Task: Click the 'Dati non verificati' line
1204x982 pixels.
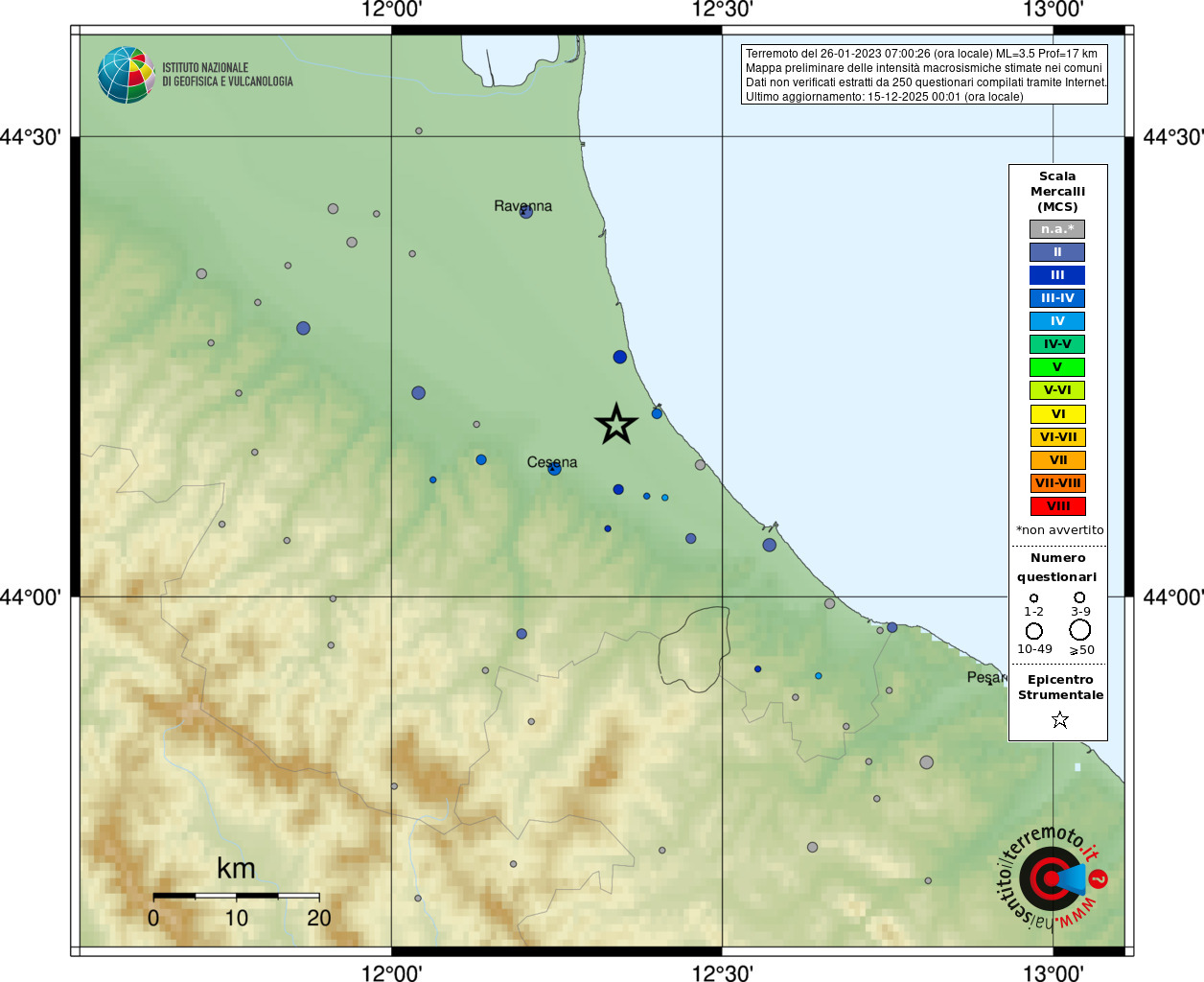Action: 926,82
